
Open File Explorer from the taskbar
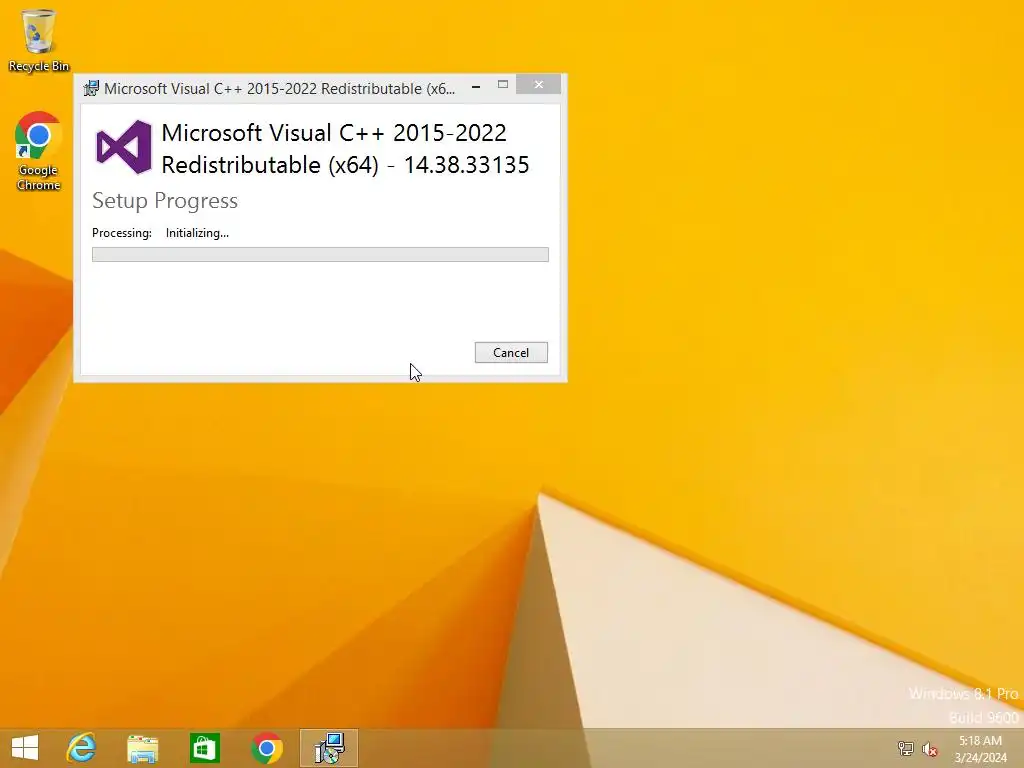142,748
